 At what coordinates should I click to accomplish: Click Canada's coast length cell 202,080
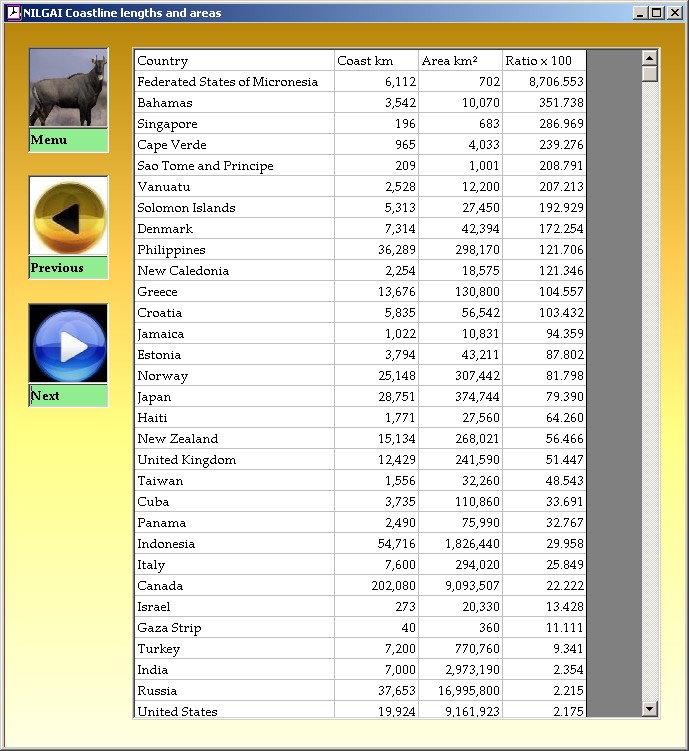coord(376,586)
